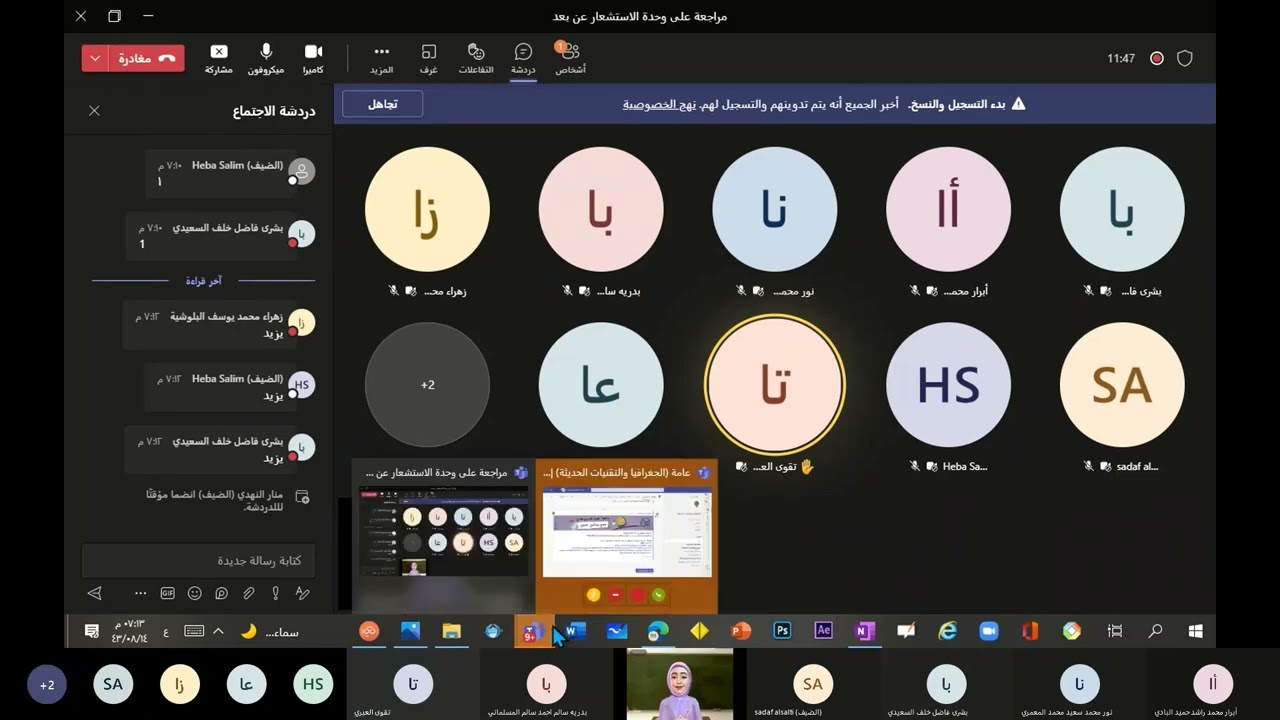Open PowerPoint from taskbar
The height and width of the screenshot is (720, 1280).
pyautogui.click(x=741, y=631)
